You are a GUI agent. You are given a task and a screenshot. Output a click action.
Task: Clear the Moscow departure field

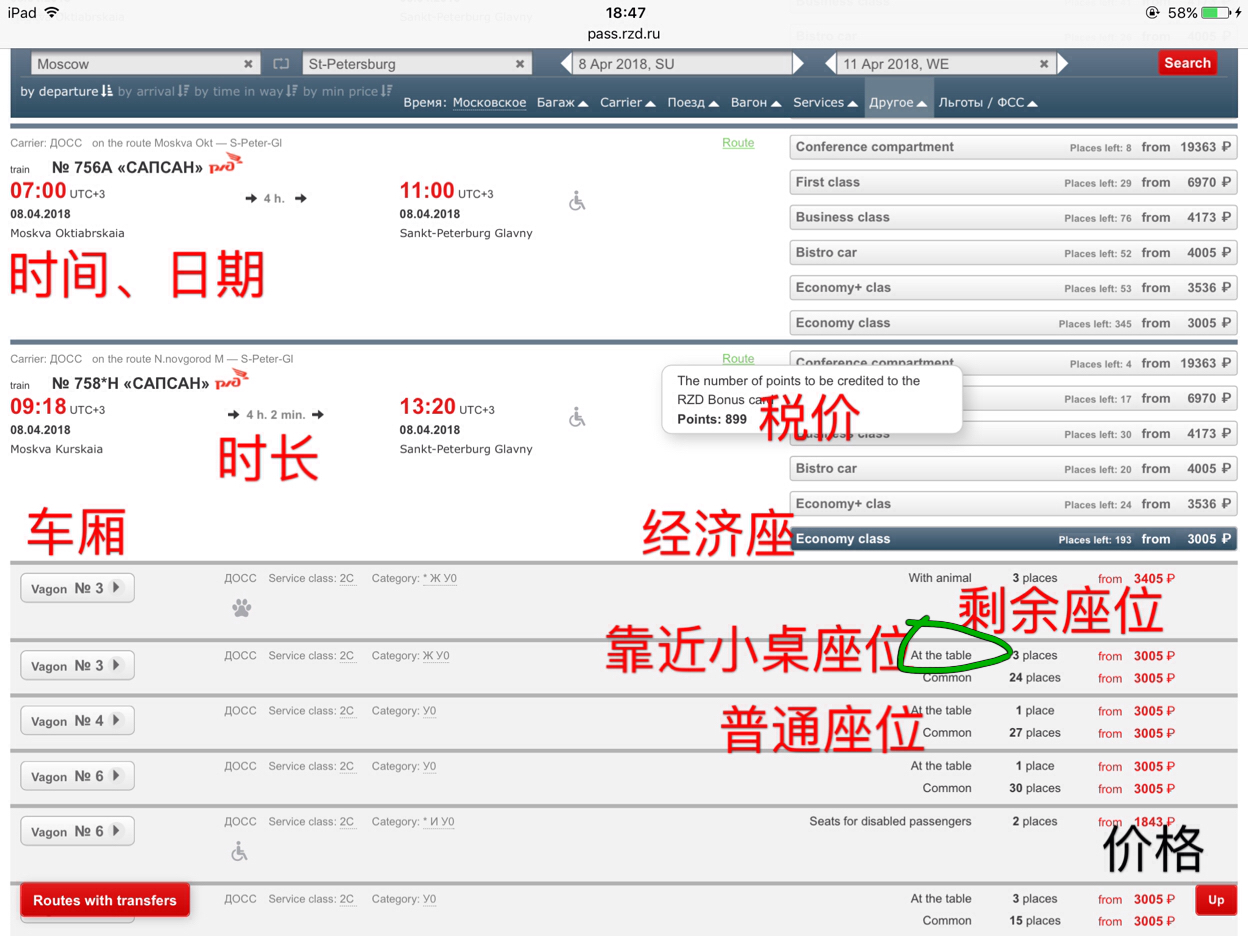248,64
